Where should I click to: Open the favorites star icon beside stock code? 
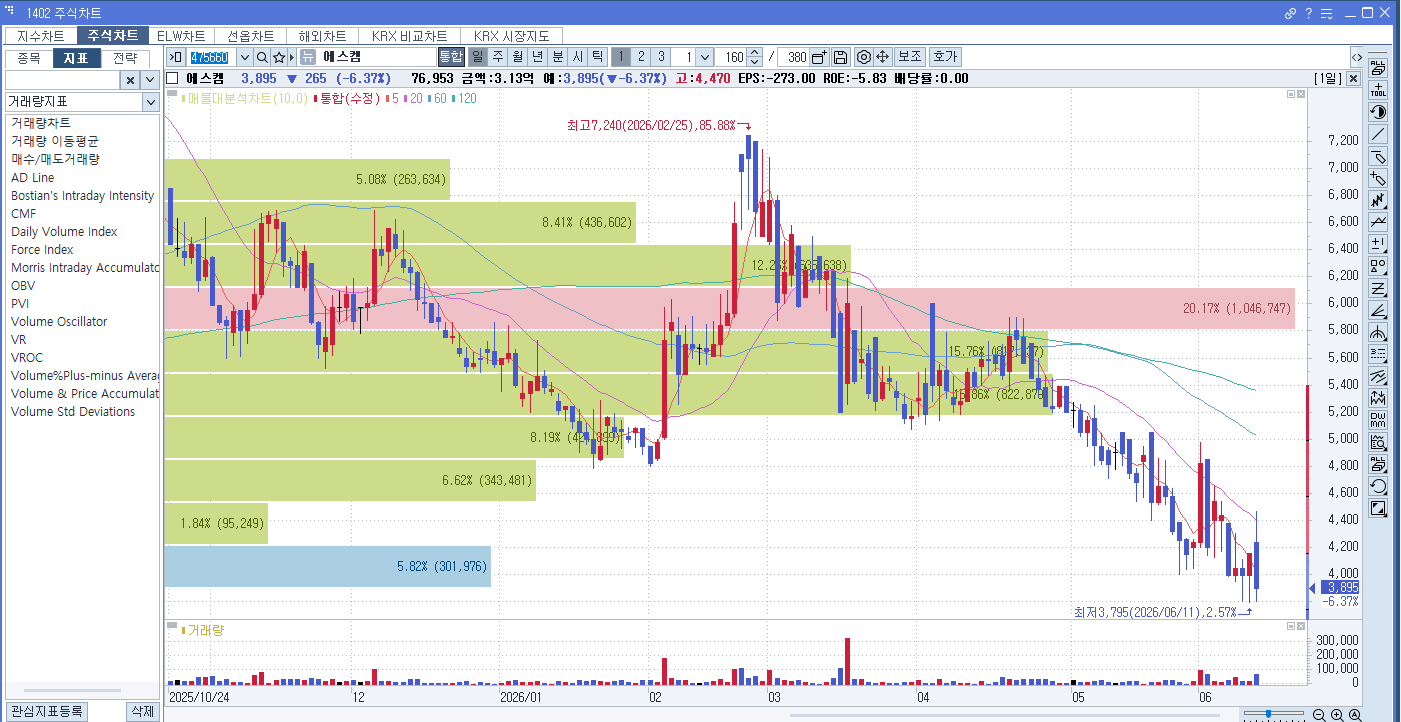click(279, 57)
